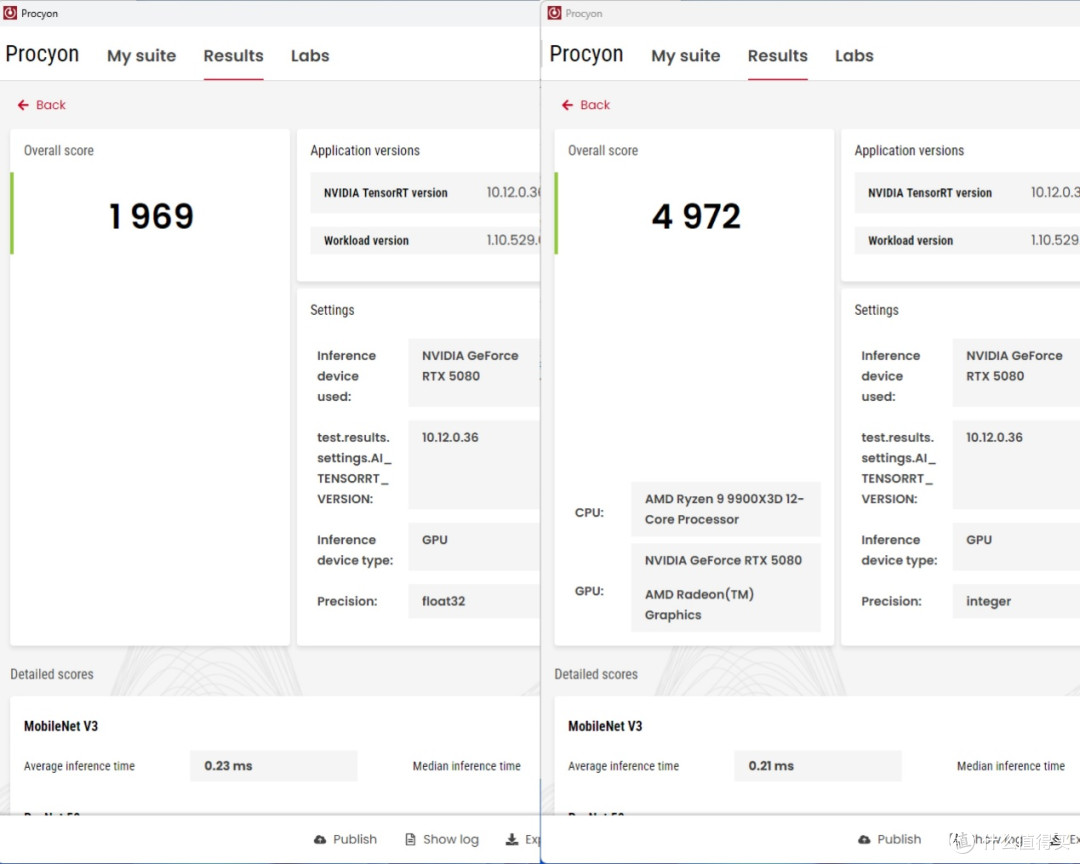The image size is (1080, 864).
Task: Select the Settings value '10.12.0.36' in the left window
Action: (450, 437)
